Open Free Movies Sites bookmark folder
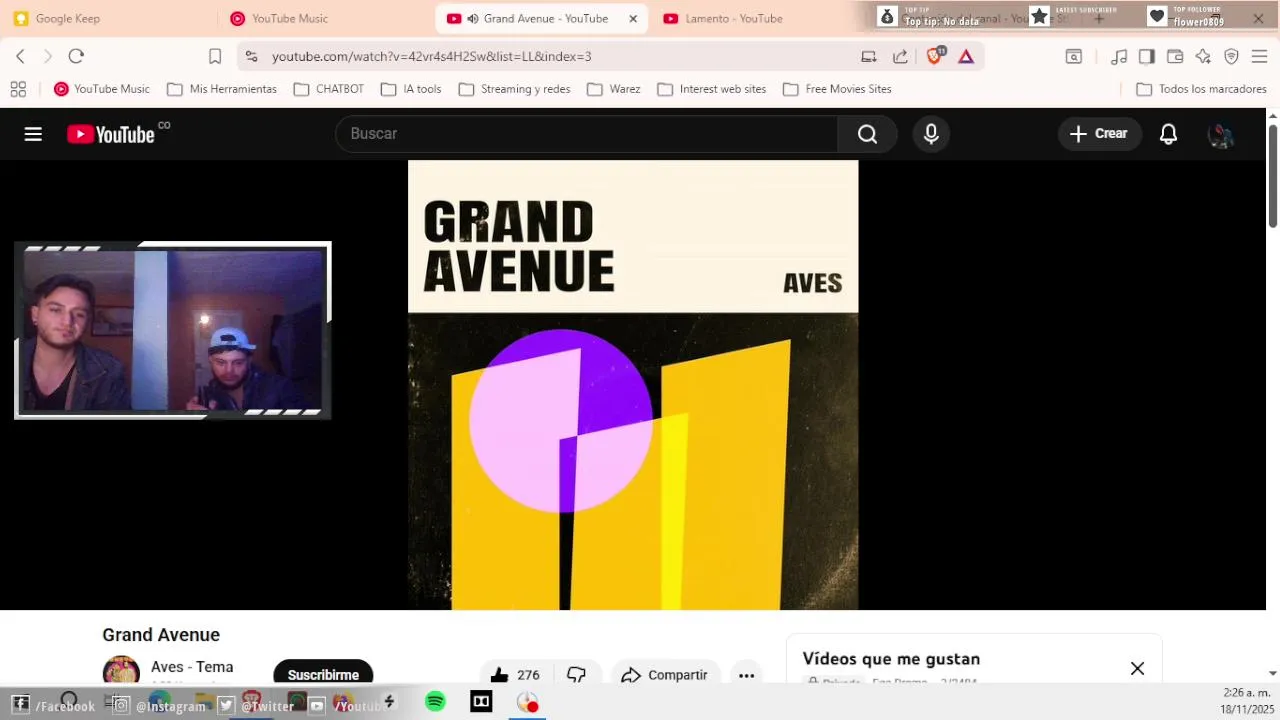 [x=837, y=89]
